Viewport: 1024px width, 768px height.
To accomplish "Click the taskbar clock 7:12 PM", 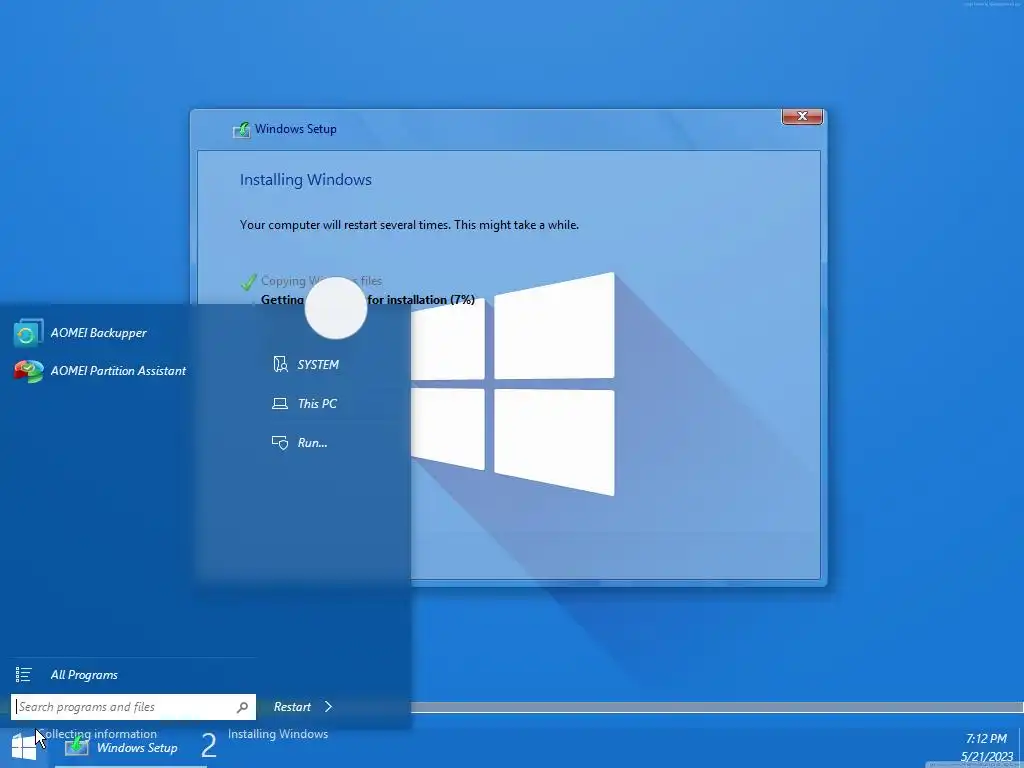I will (986, 739).
